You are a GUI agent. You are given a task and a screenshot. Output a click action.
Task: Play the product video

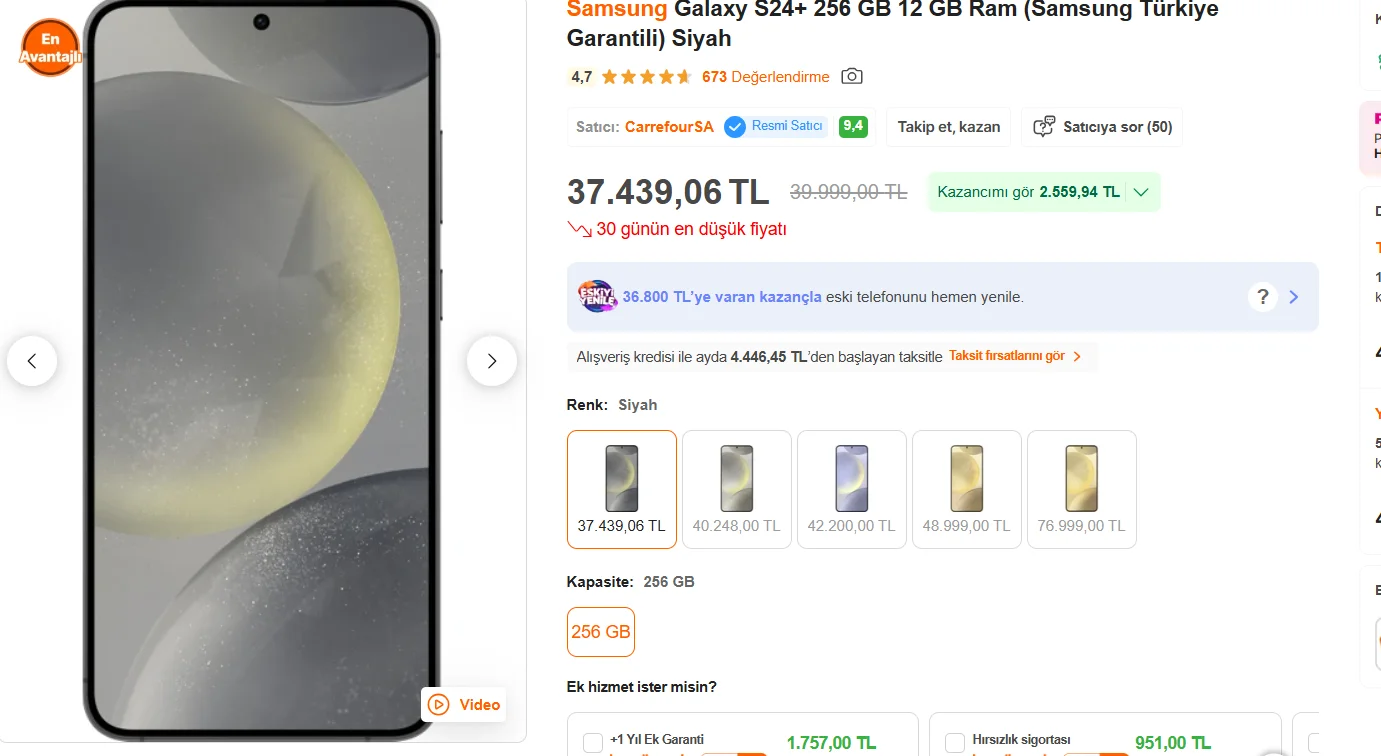coord(464,705)
